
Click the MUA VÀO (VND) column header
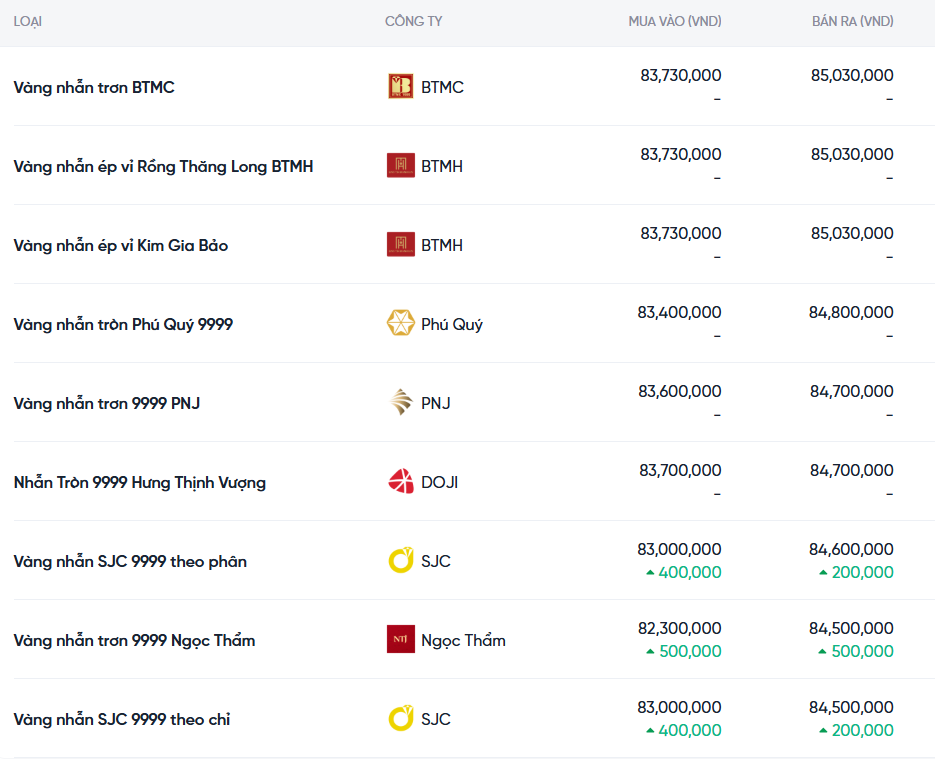(x=675, y=21)
